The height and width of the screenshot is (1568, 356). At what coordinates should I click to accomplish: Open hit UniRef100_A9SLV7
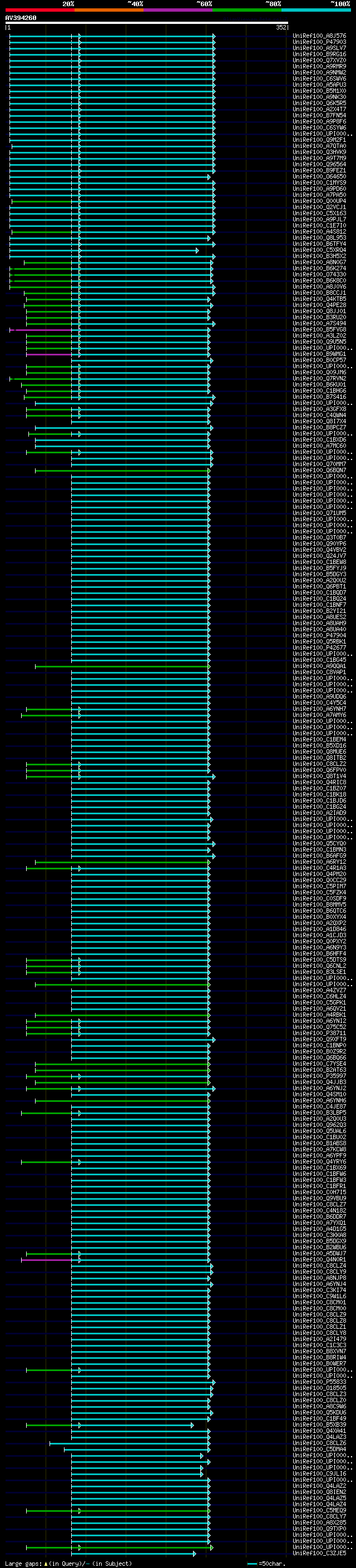tap(319, 48)
